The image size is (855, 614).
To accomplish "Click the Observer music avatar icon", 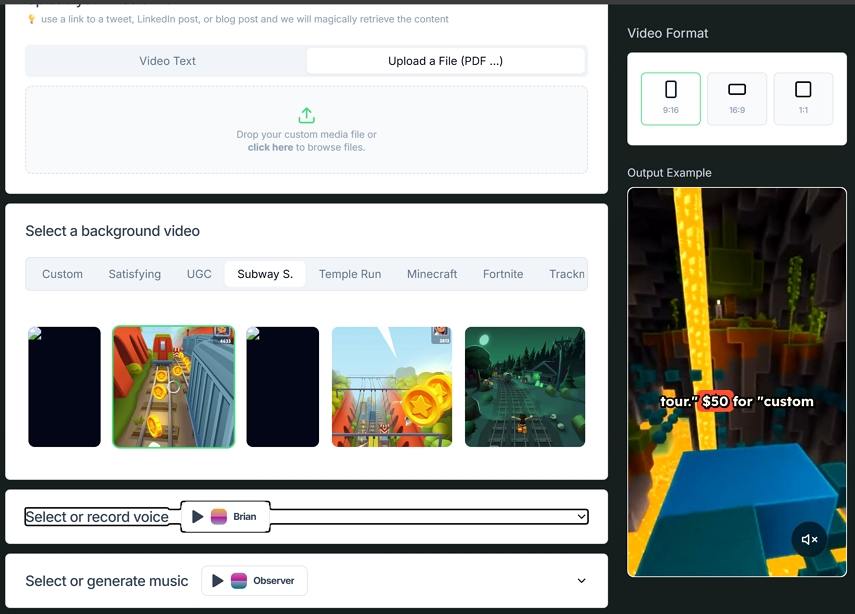I will click(240, 580).
